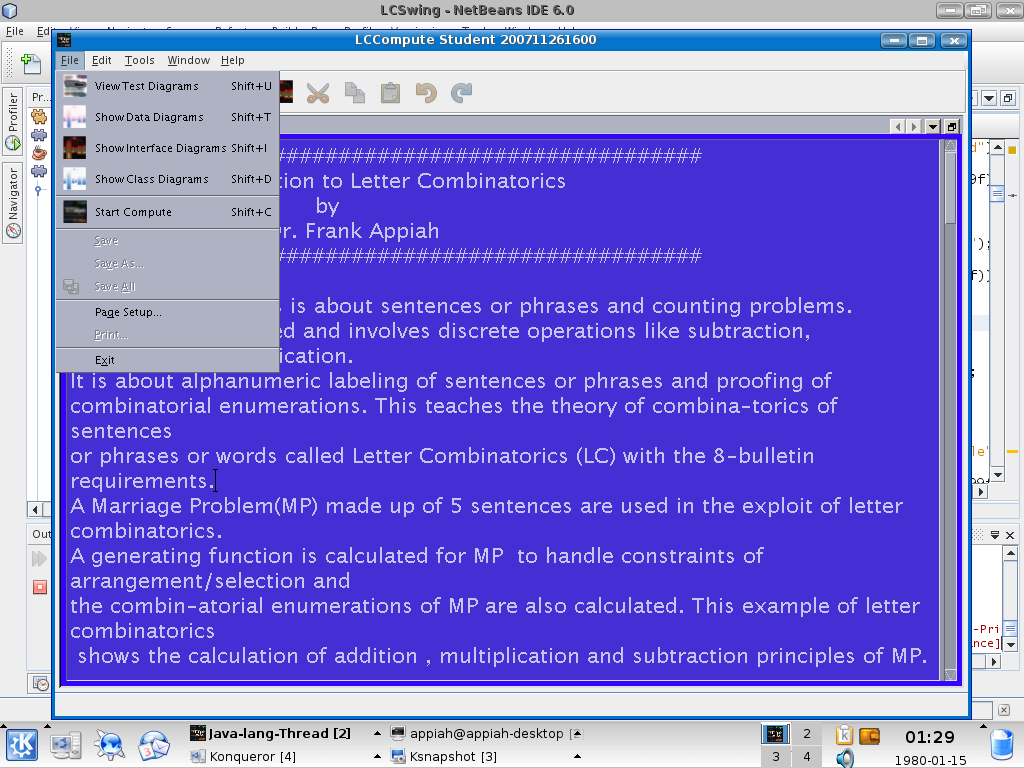Screen dimensions: 1024x768
Task: Click the Show Class Diagrams thumbnail icon
Action: pos(74,179)
